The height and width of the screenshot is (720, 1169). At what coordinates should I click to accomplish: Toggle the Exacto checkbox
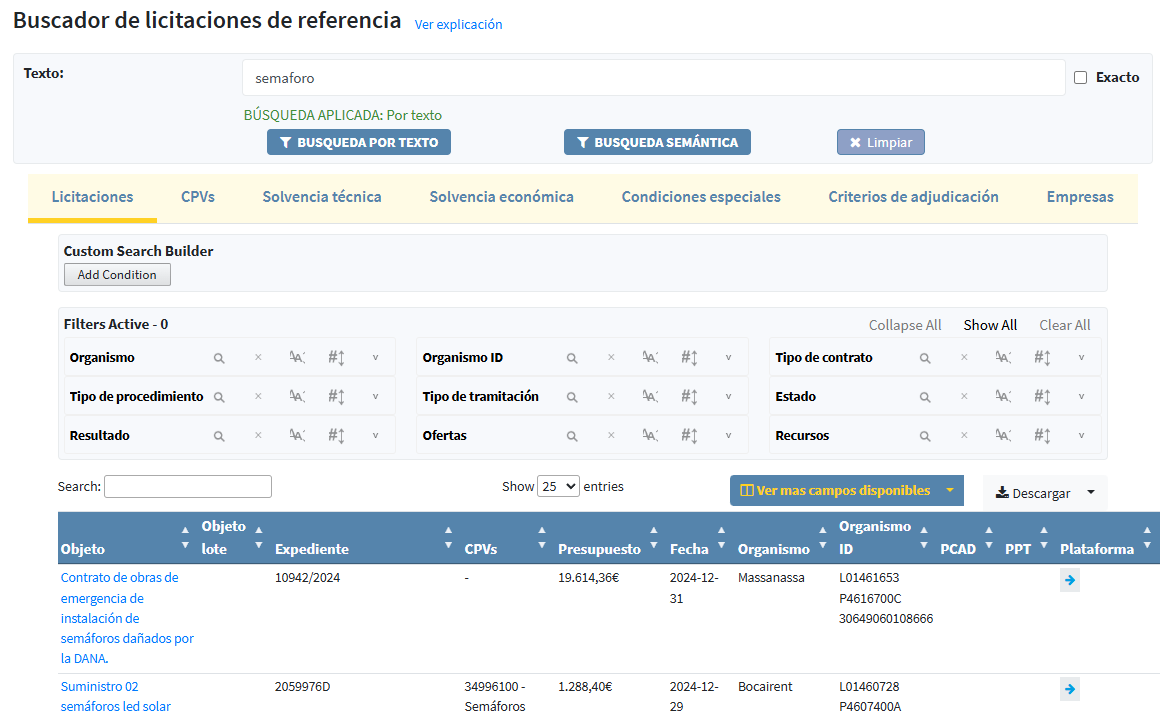click(x=1080, y=78)
